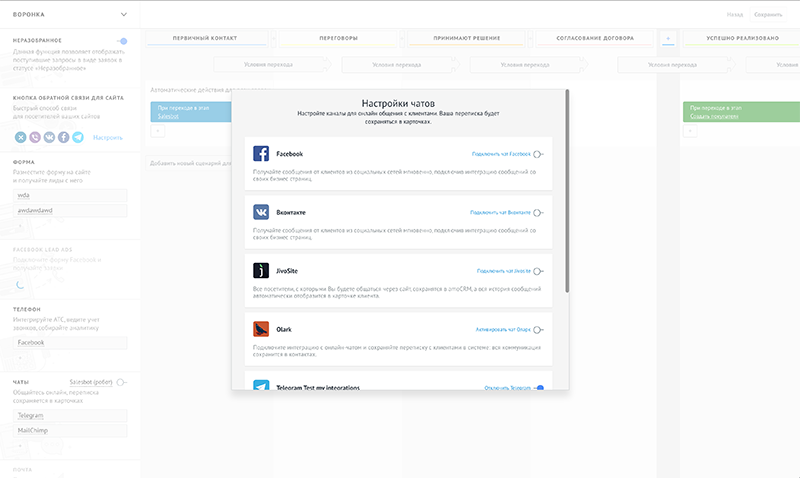Add telephony with plus under Телефон
This screenshot has height=478, width=800.
point(20,358)
